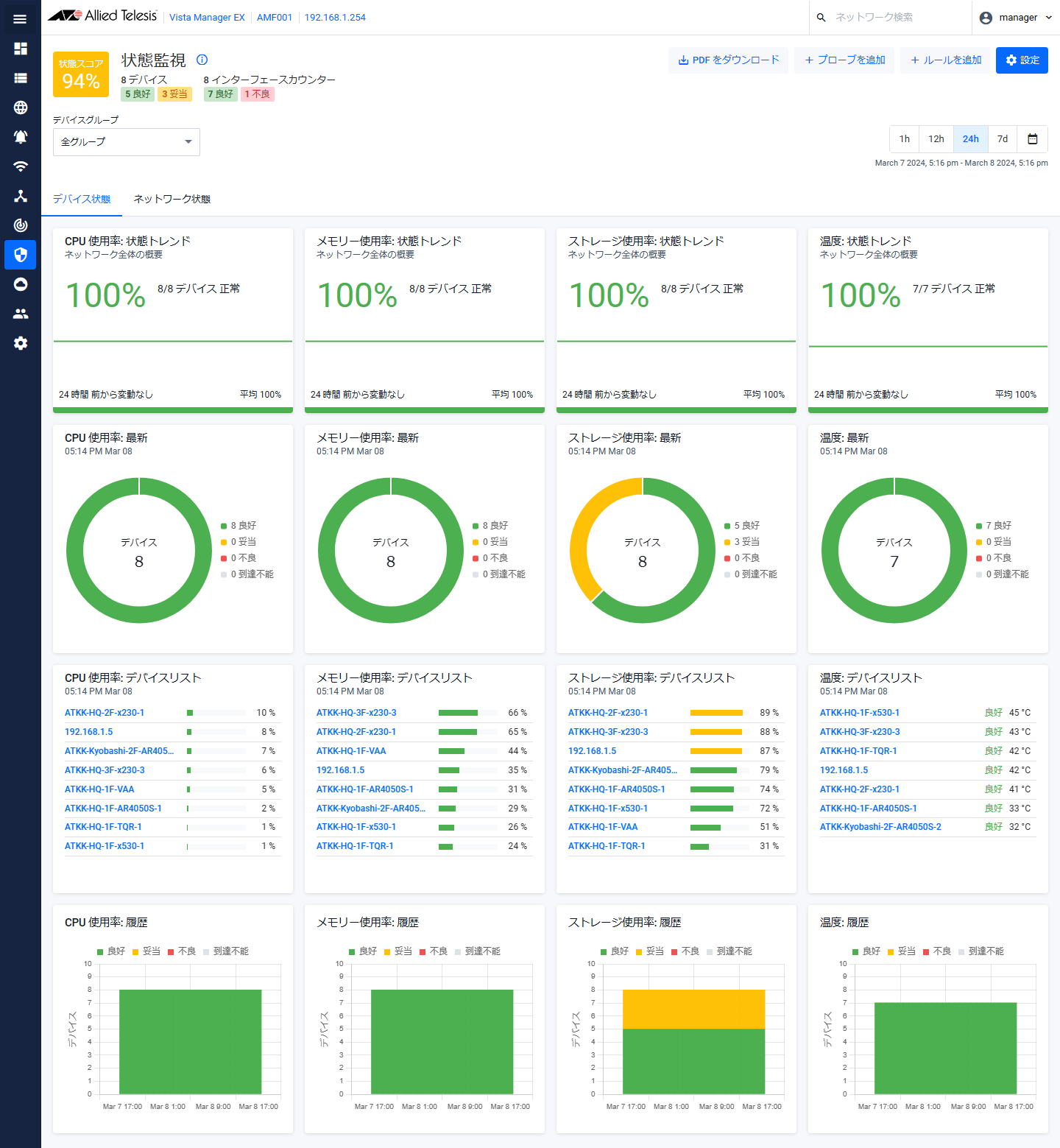Open the user management people icon

pyautogui.click(x=21, y=314)
